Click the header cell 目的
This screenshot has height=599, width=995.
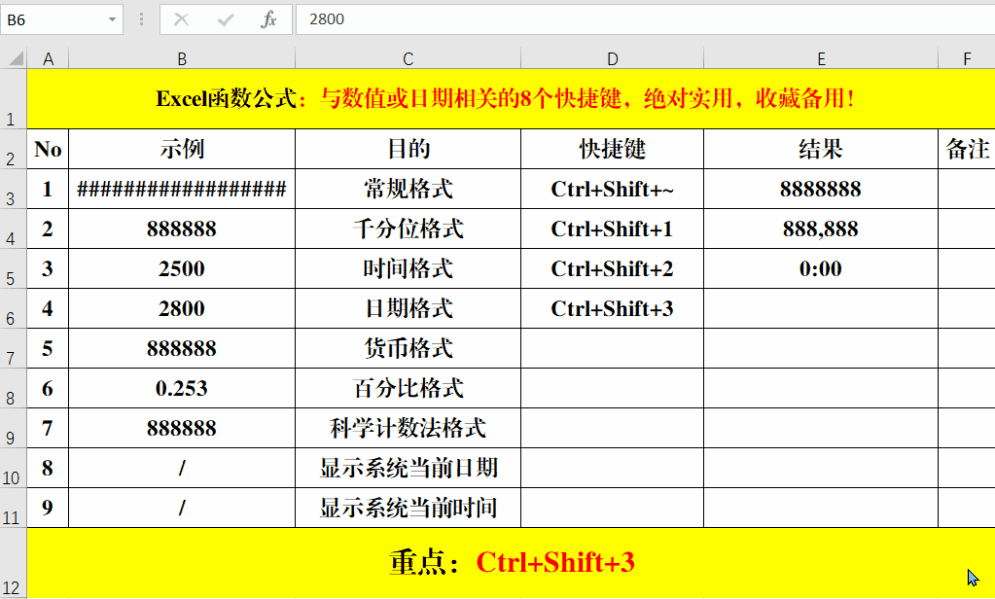[408, 148]
